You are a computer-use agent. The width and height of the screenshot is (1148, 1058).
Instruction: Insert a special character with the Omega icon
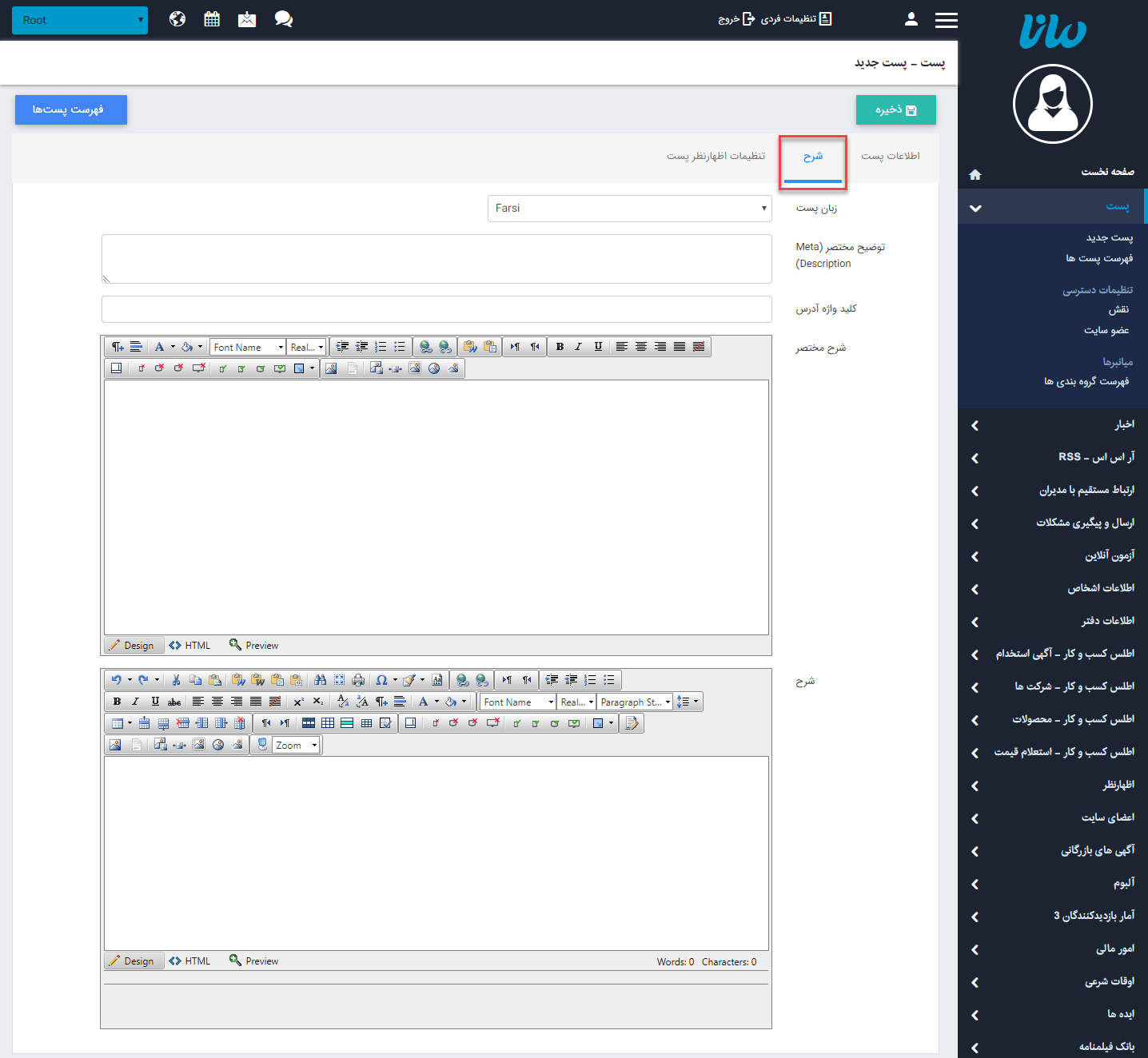(x=381, y=680)
